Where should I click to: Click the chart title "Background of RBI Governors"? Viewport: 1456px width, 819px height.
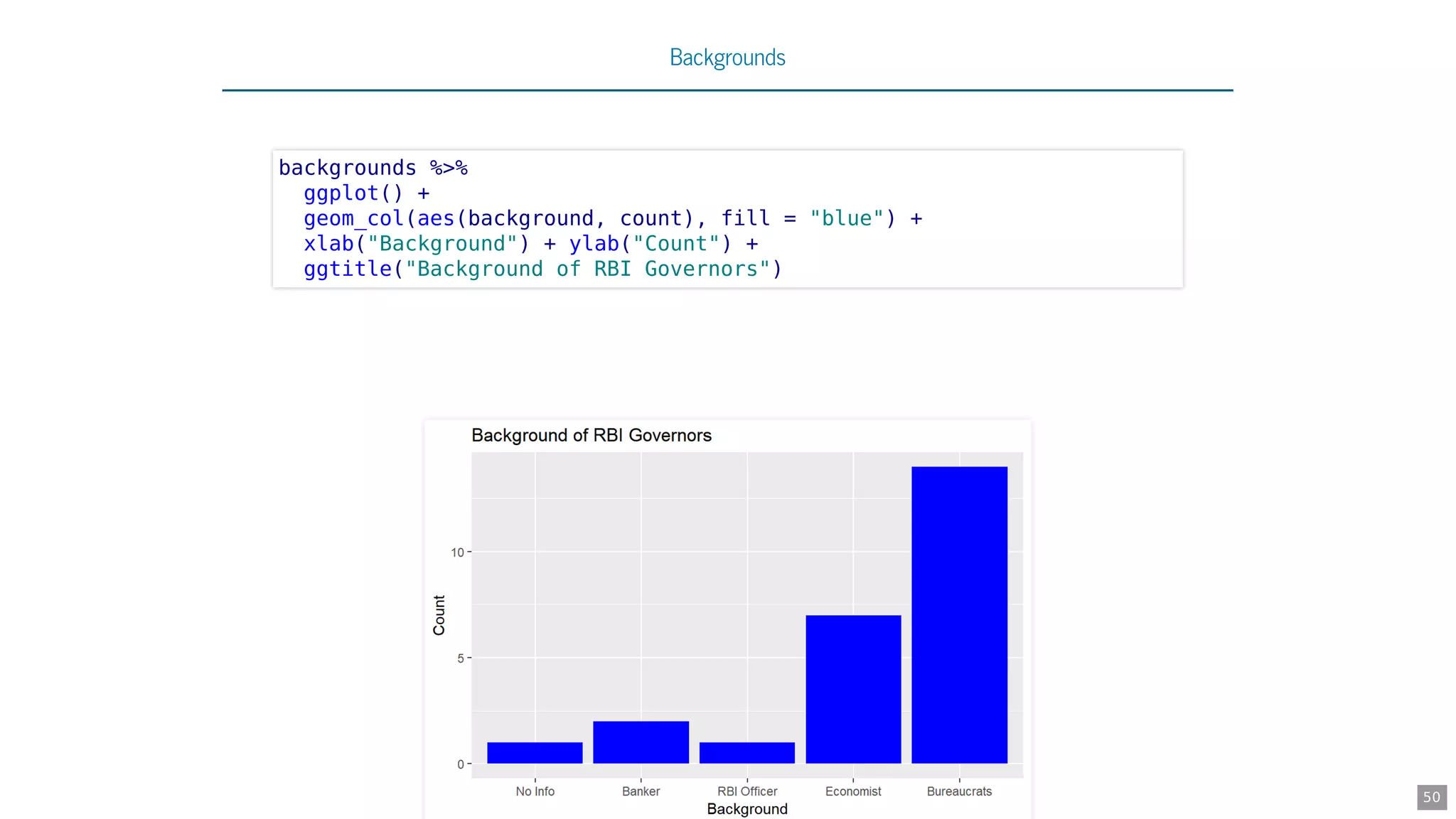click(x=591, y=435)
